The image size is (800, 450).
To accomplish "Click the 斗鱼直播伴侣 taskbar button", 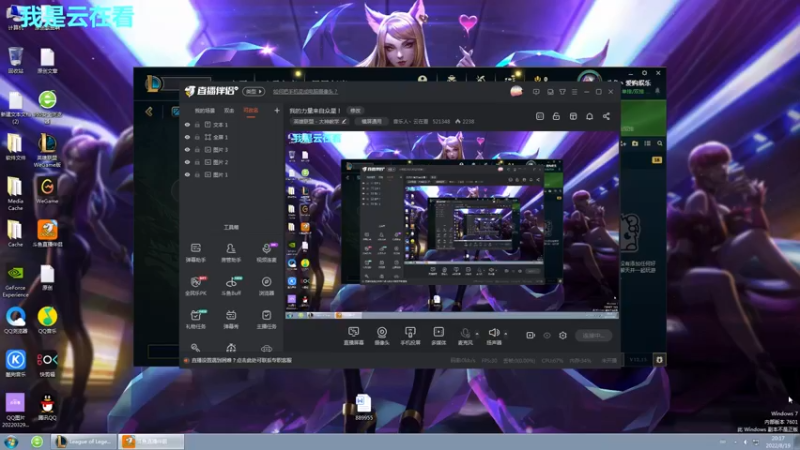I will click(151, 441).
